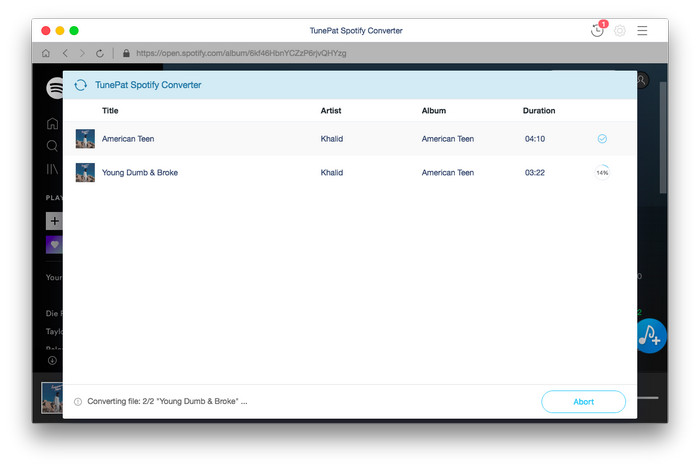
Task: Click the download app icon in sidebar
Action: [52, 361]
